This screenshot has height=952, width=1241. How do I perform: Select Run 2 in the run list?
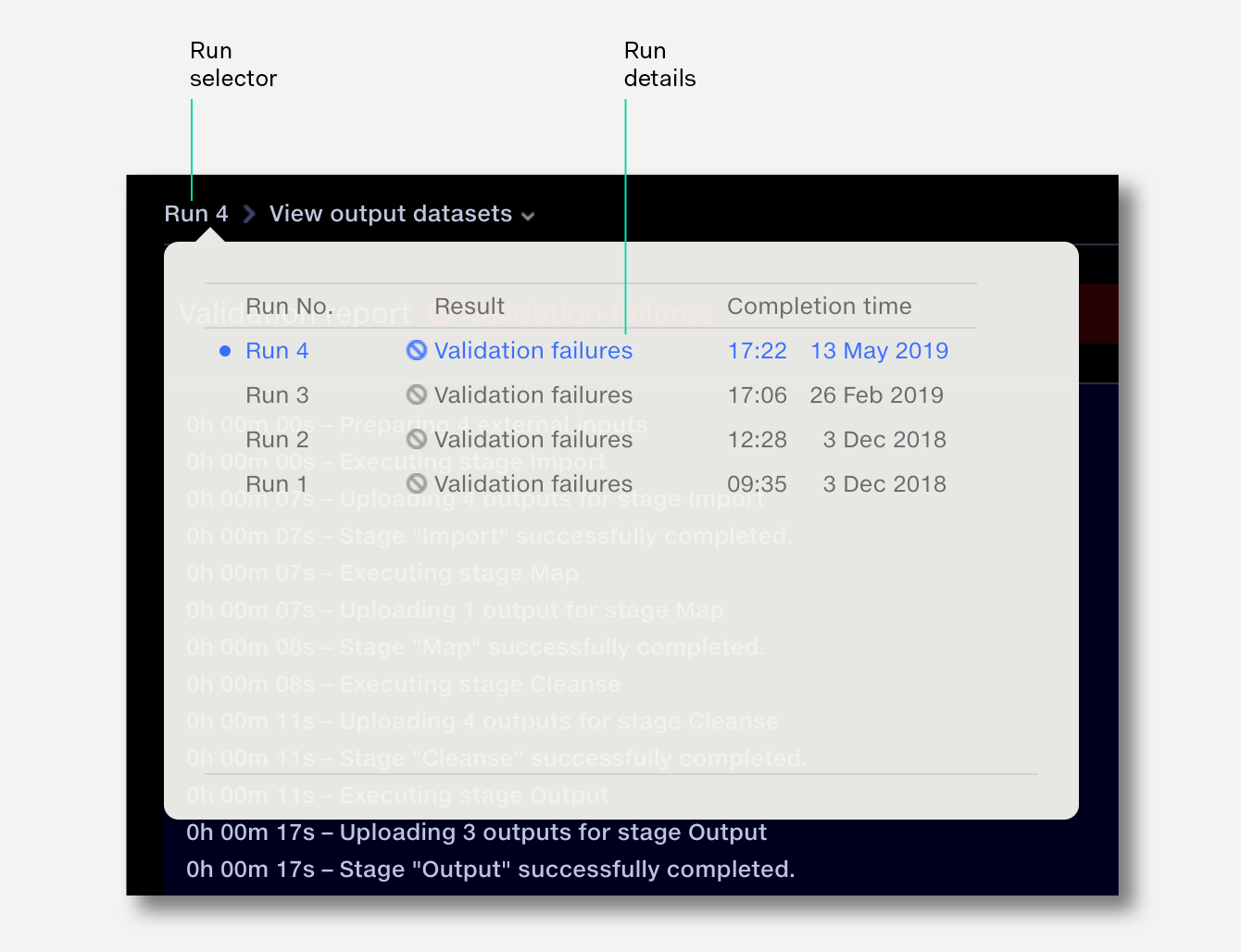pyautogui.click(x=277, y=440)
